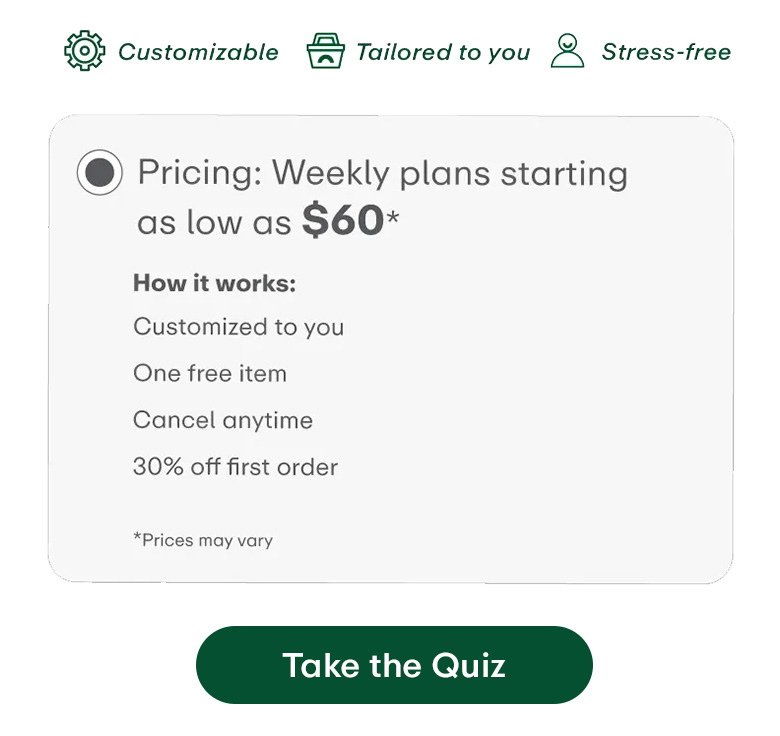
Task: Click the words "as low as"
Action: tap(214, 223)
